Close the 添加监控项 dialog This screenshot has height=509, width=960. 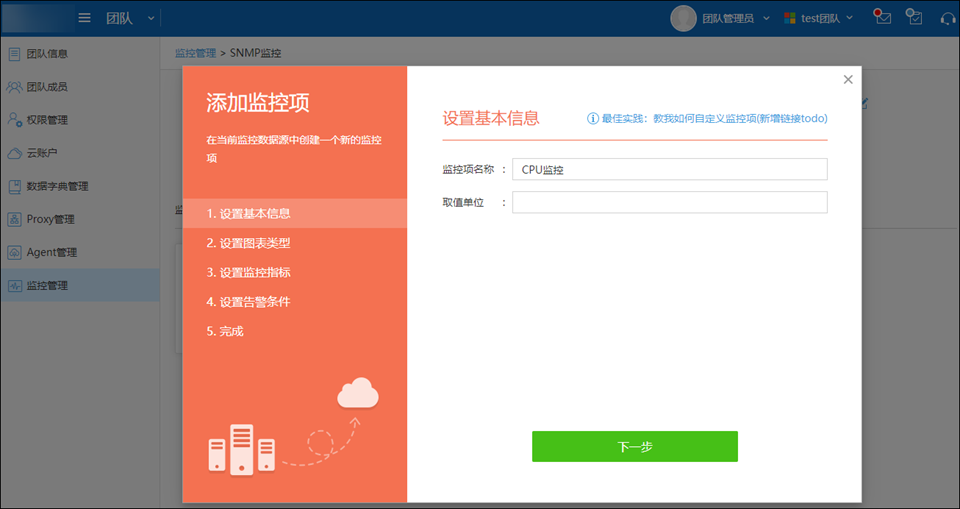(x=848, y=80)
